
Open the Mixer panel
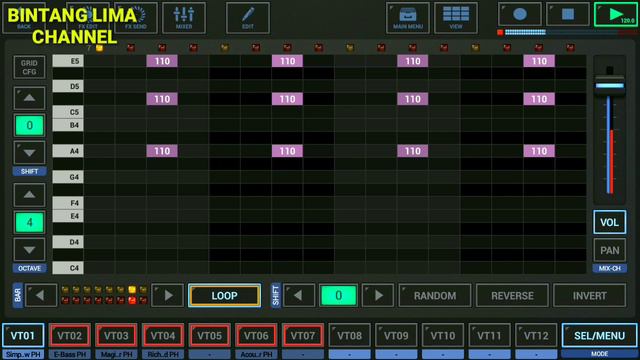(x=184, y=18)
